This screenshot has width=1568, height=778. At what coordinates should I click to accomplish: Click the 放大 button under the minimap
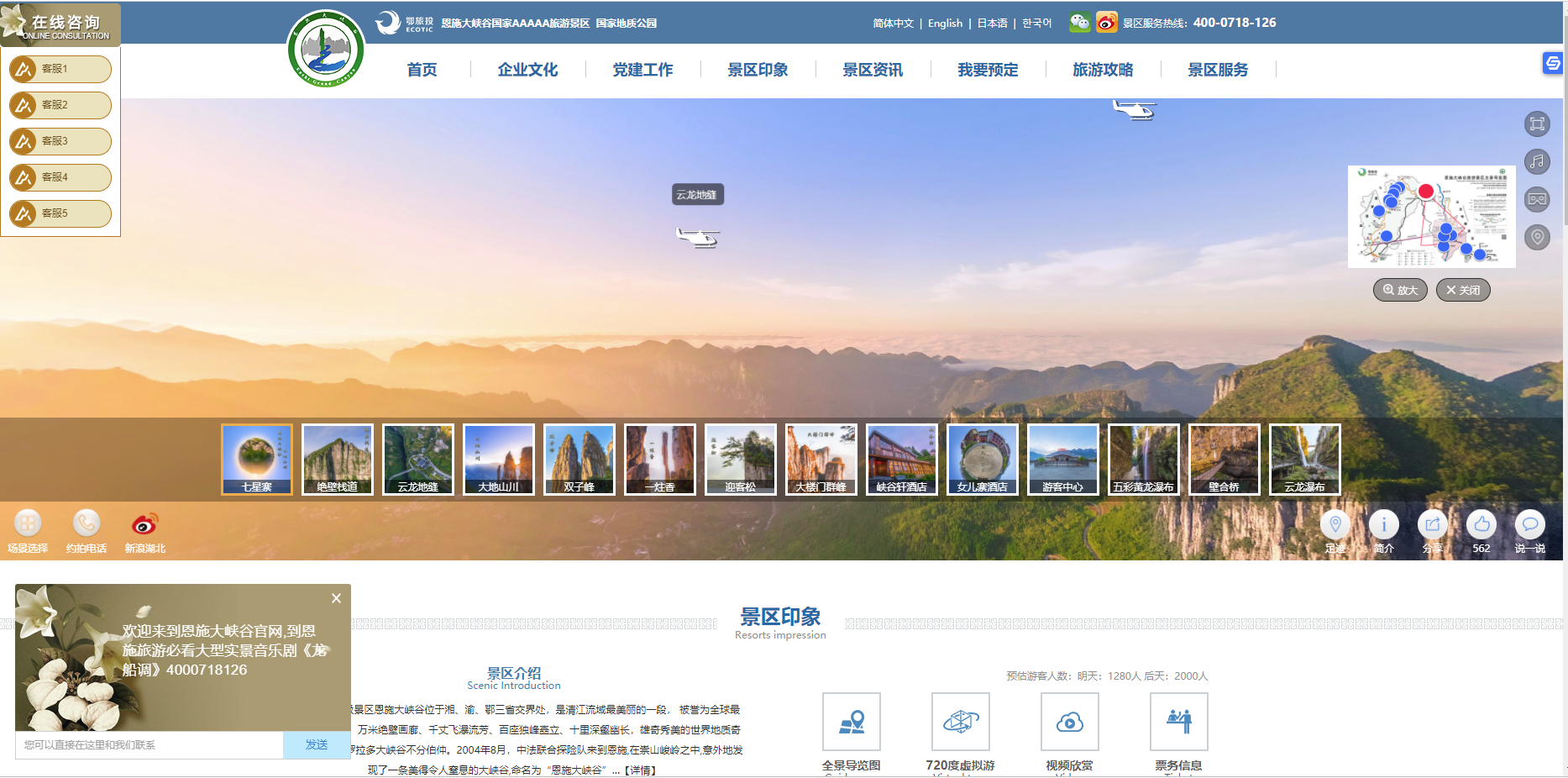tap(1400, 290)
